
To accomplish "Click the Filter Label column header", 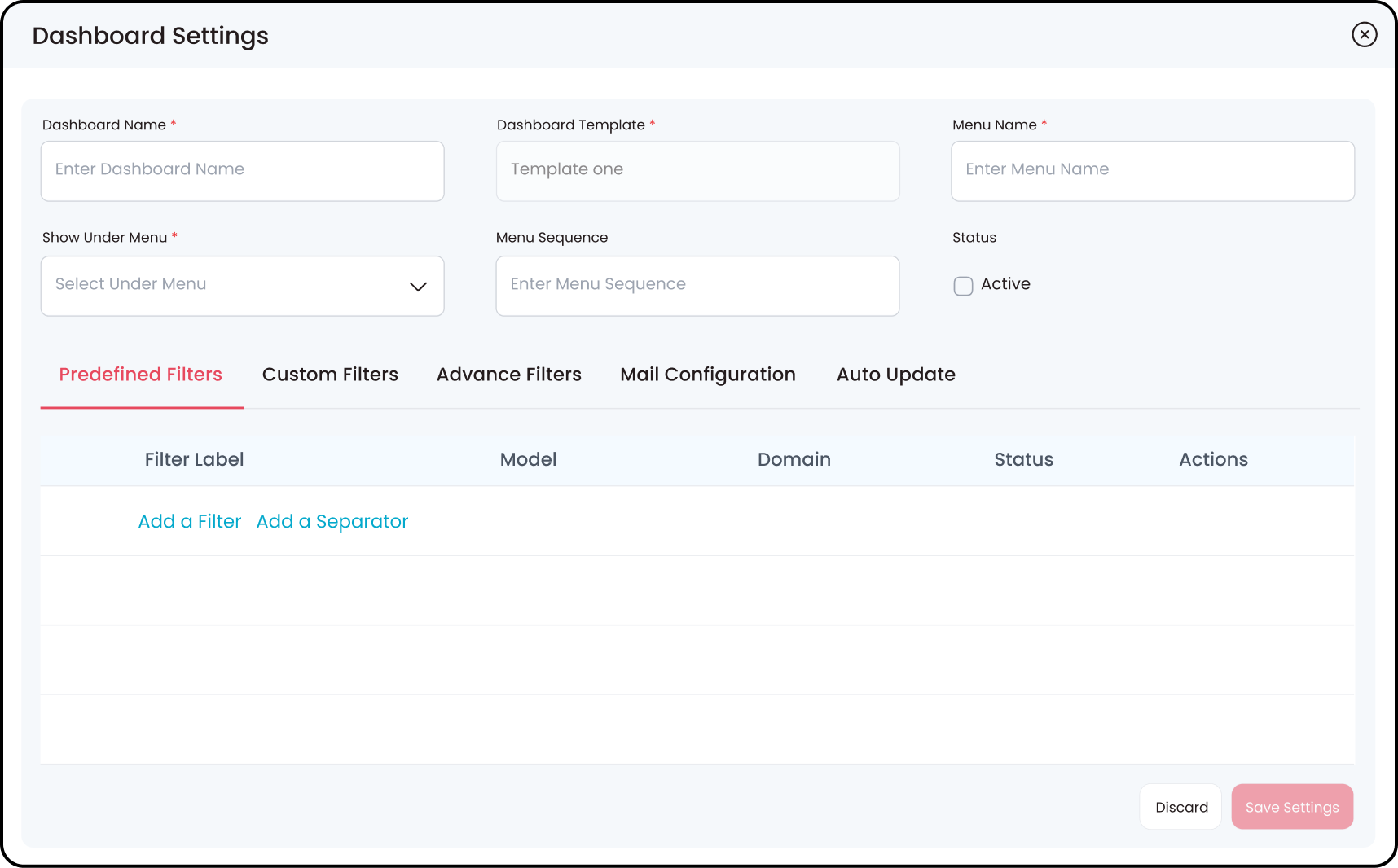I will point(194,460).
